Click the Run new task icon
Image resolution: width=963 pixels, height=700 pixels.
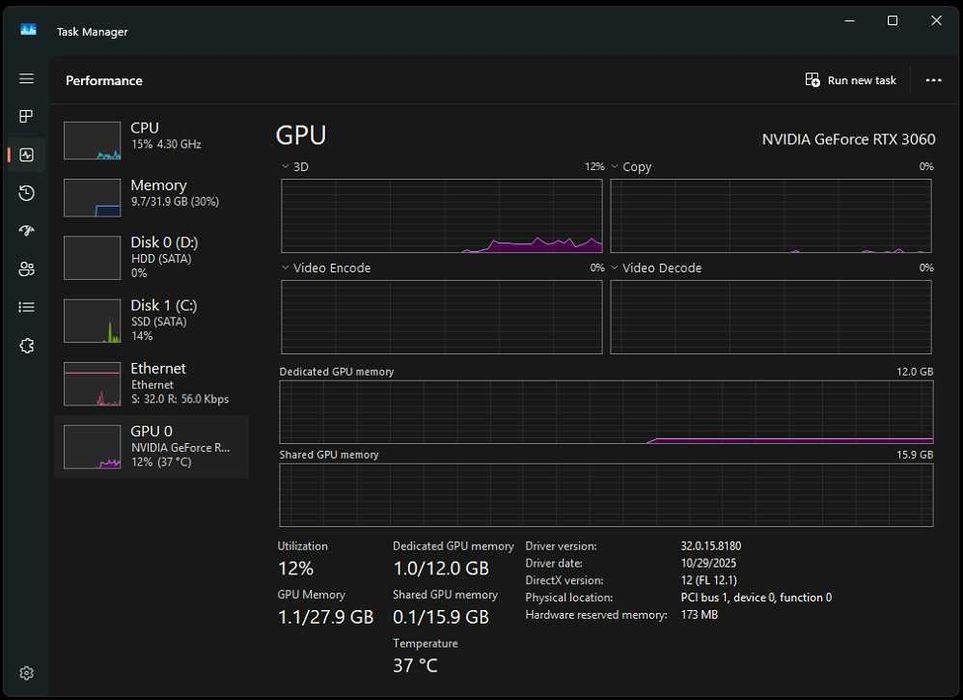pos(813,80)
